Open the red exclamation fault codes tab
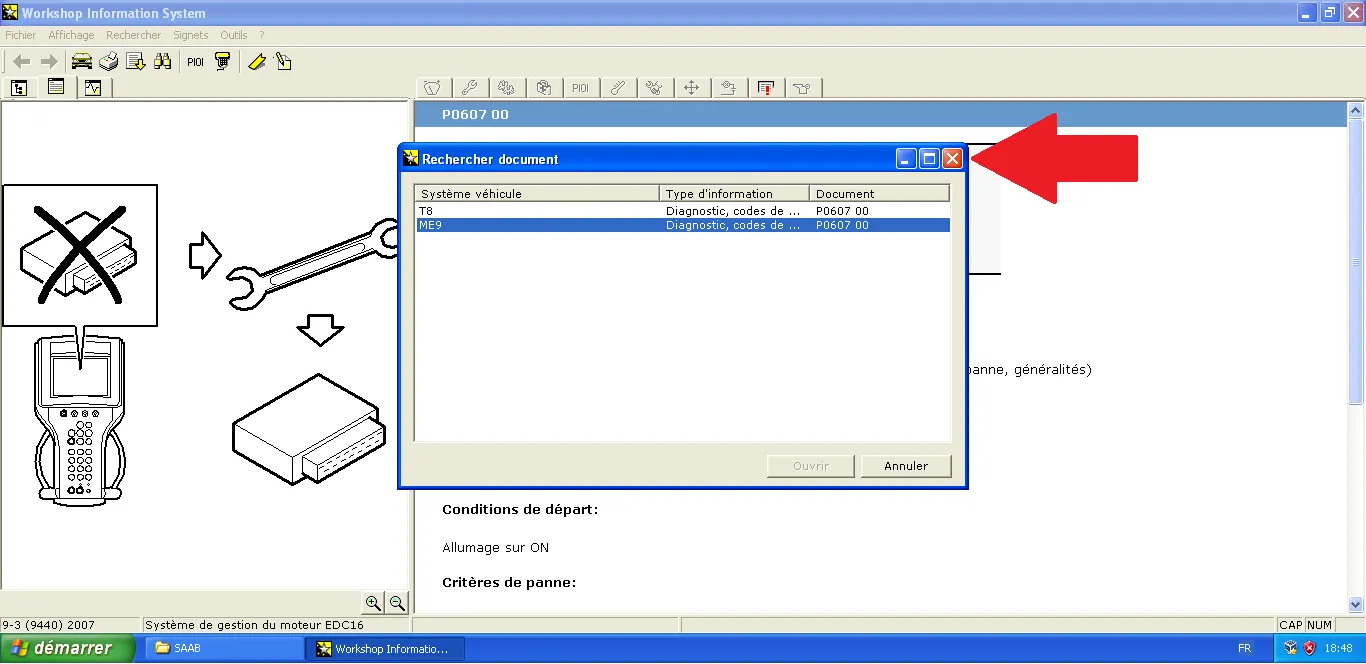Screen dimensions: 1366x664 point(766,88)
